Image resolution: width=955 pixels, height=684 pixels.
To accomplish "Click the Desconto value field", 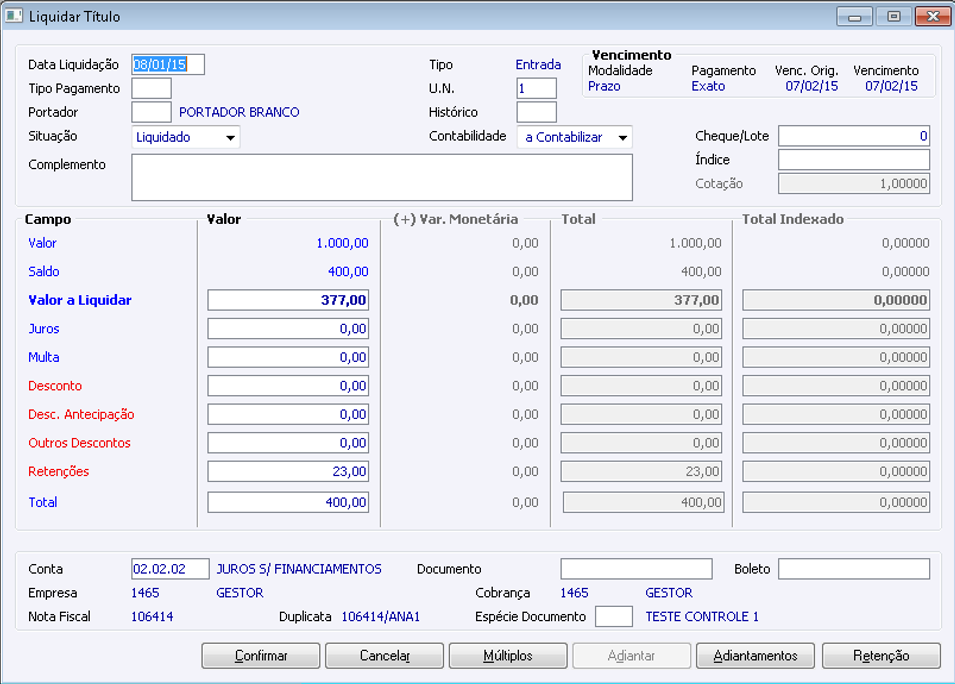I will pyautogui.click(x=288, y=386).
